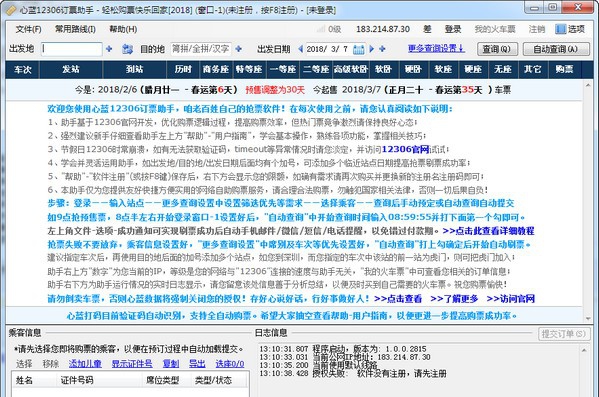The width and height of the screenshot is (599, 397).
Task: Click the 类型/状态 passenger column header
Action: pos(219,380)
